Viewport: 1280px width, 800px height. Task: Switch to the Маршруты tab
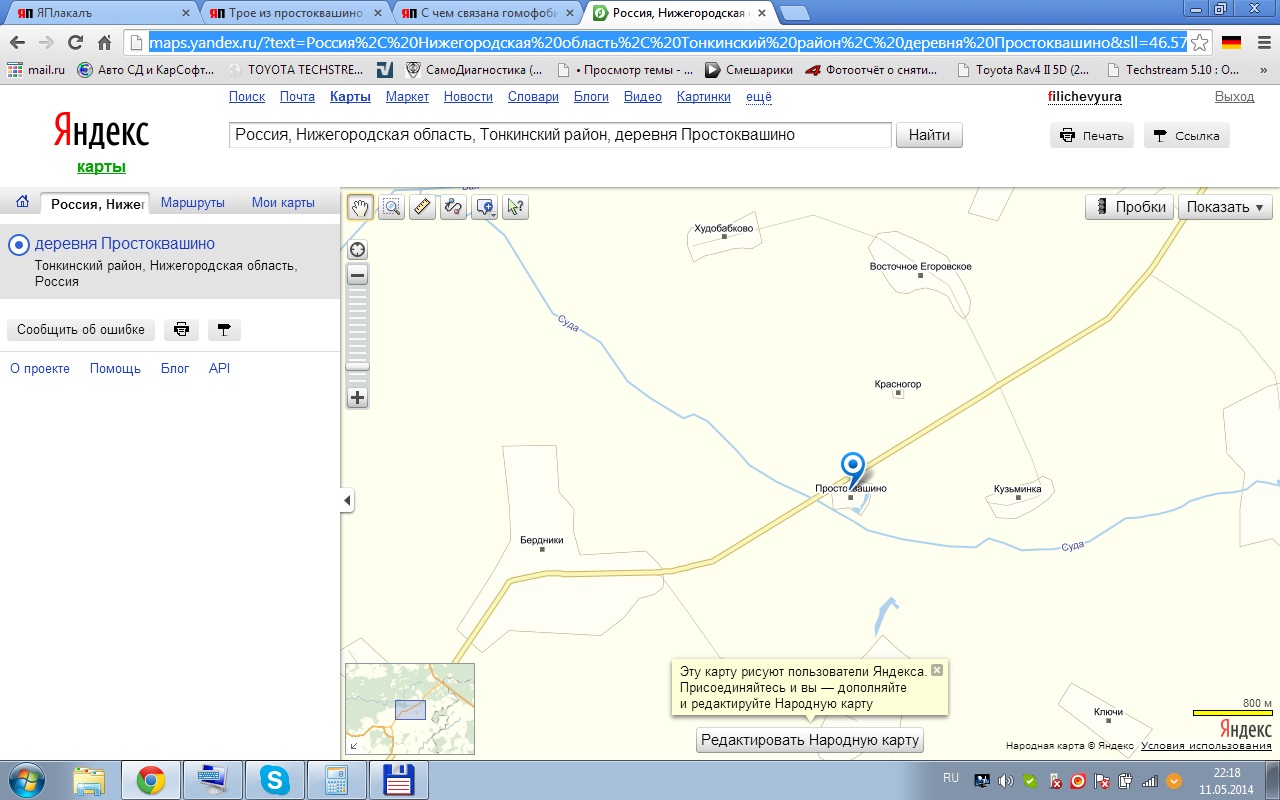pos(193,202)
